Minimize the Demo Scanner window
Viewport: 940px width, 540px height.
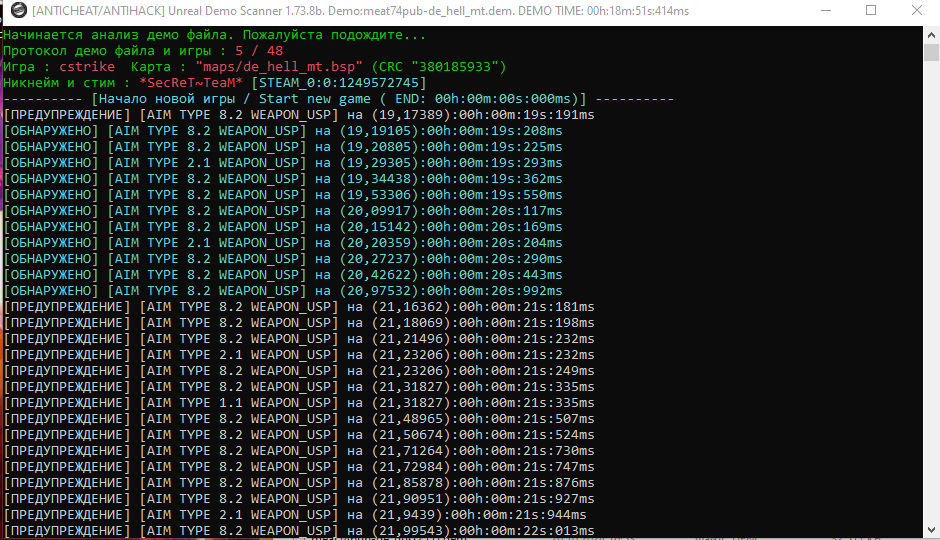pyautogui.click(x=825, y=11)
